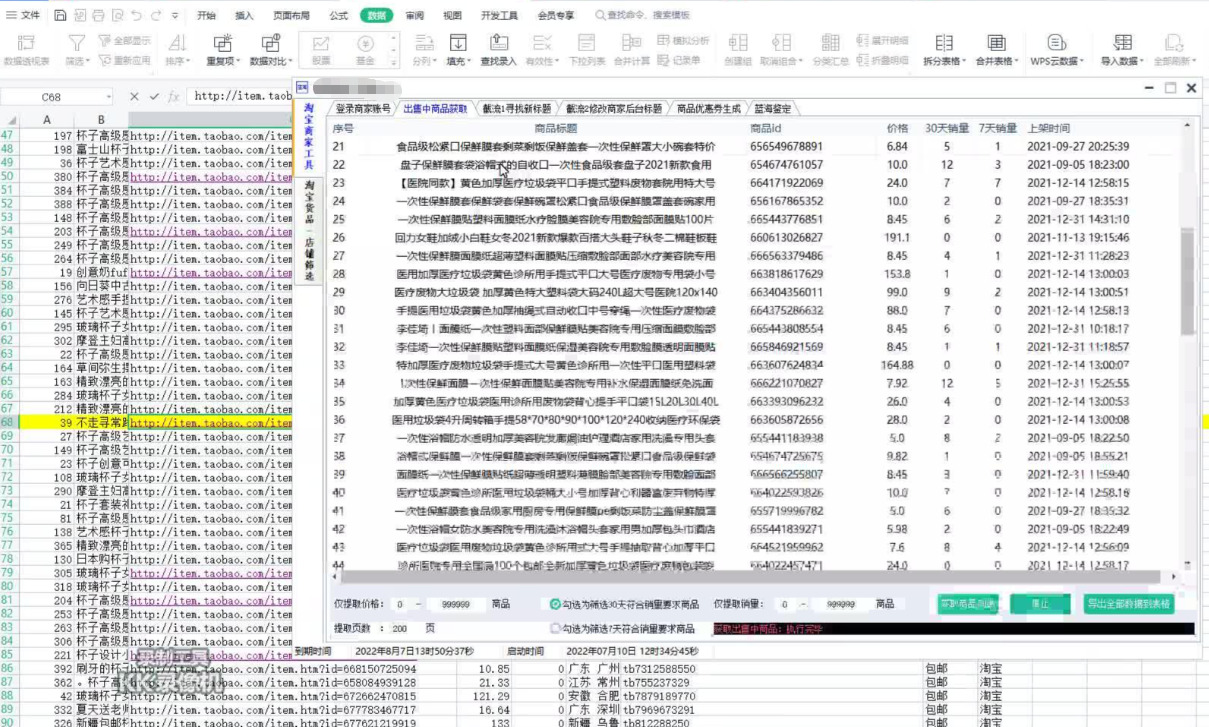
Task: Switch to the 公式 ribbon tab
Action: pos(339,15)
